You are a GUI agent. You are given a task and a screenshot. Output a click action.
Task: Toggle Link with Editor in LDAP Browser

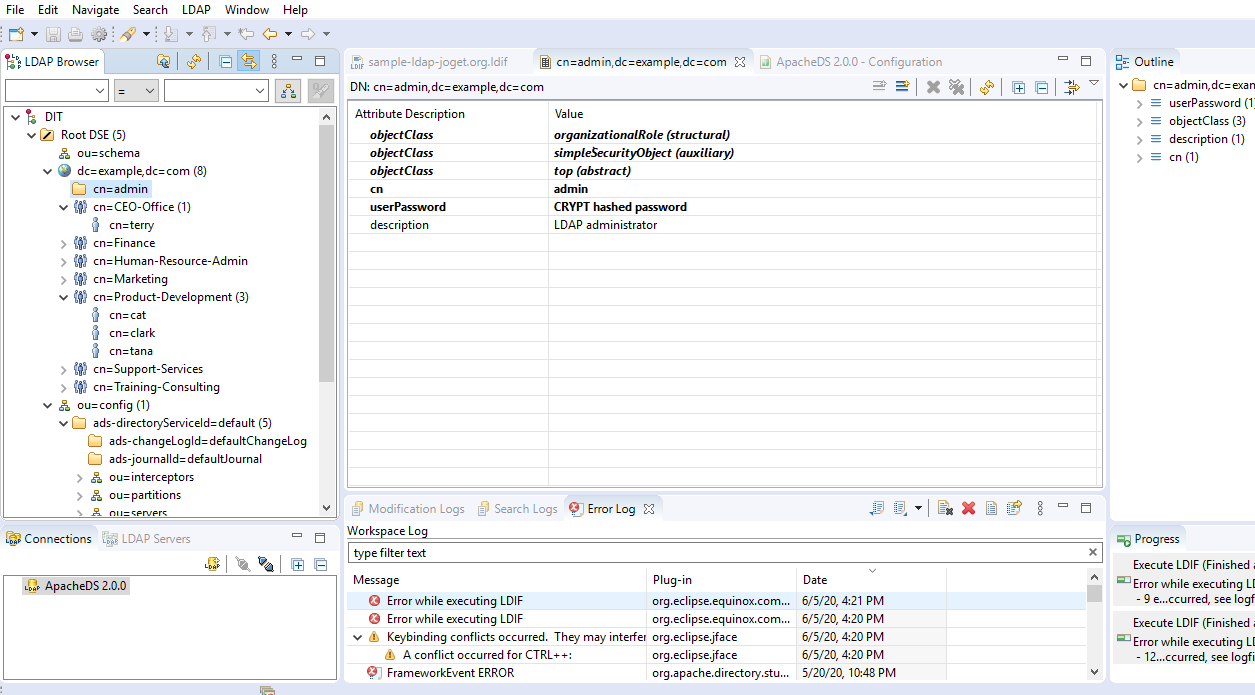tap(248, 61)
